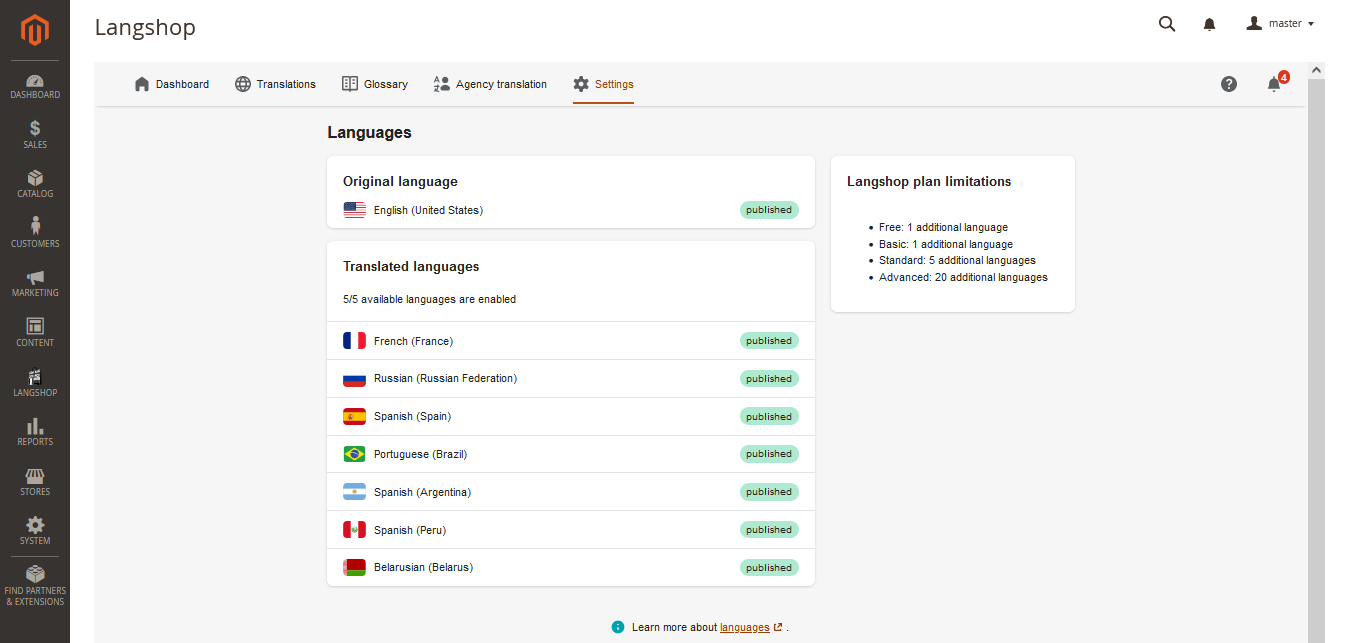The height and width of the screenshot is (643, 1348).
Task: Click the Argentina flag icon
Action: click(x=354, y=492)
